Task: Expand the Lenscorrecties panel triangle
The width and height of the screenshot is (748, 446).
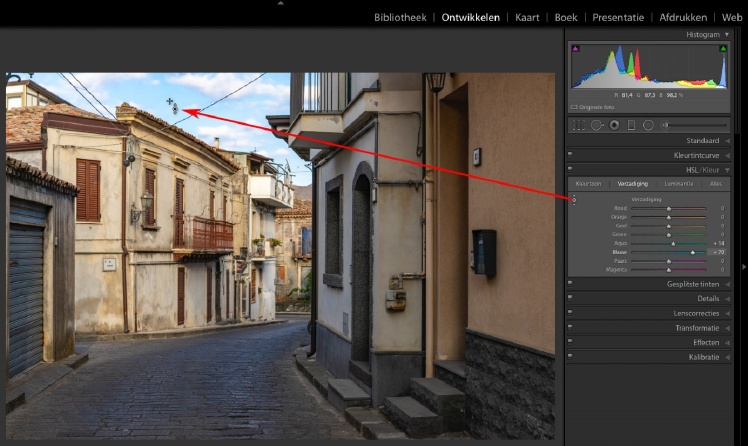Action: coord(727,313)
